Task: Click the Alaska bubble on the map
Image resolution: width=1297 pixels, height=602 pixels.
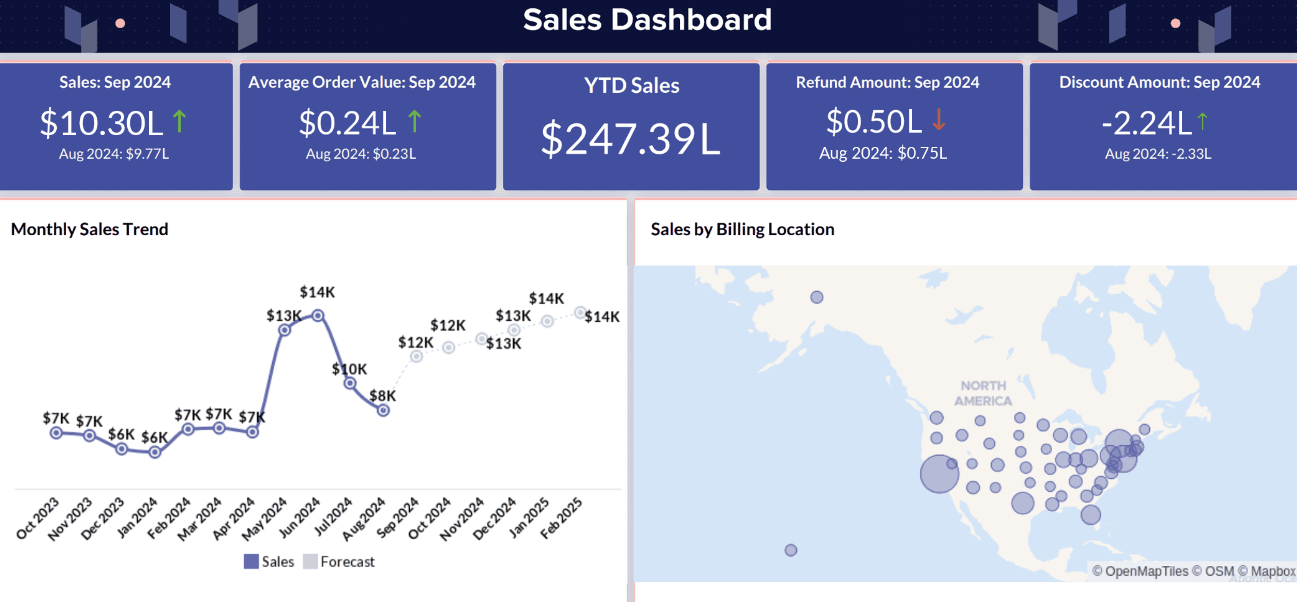Action: pyautogui.click(x=817, y=297)
